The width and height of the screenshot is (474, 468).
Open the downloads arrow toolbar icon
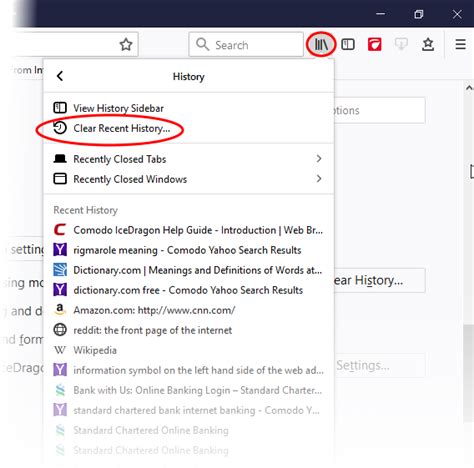[x=401, y=44]
